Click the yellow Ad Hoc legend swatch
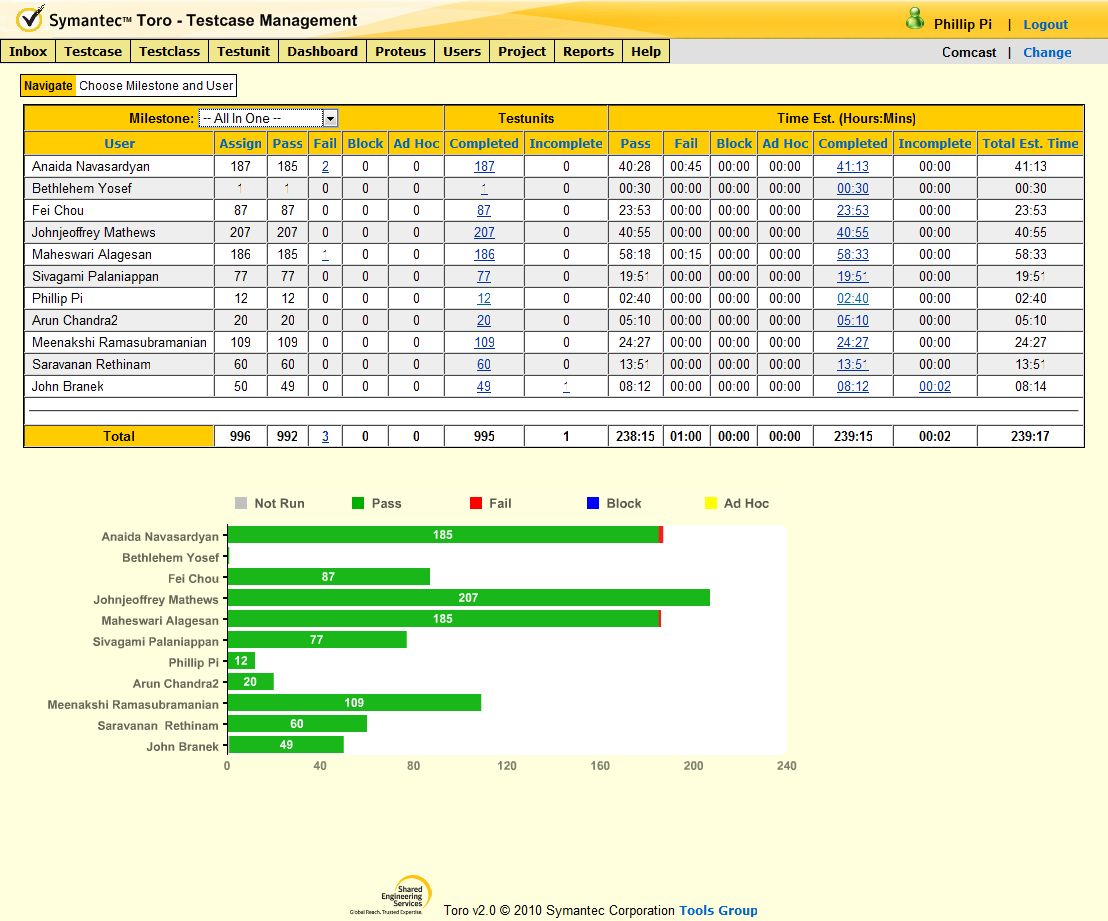Image resolution: width=1108 pixels, height=921 pixels. tap(711, 503)
